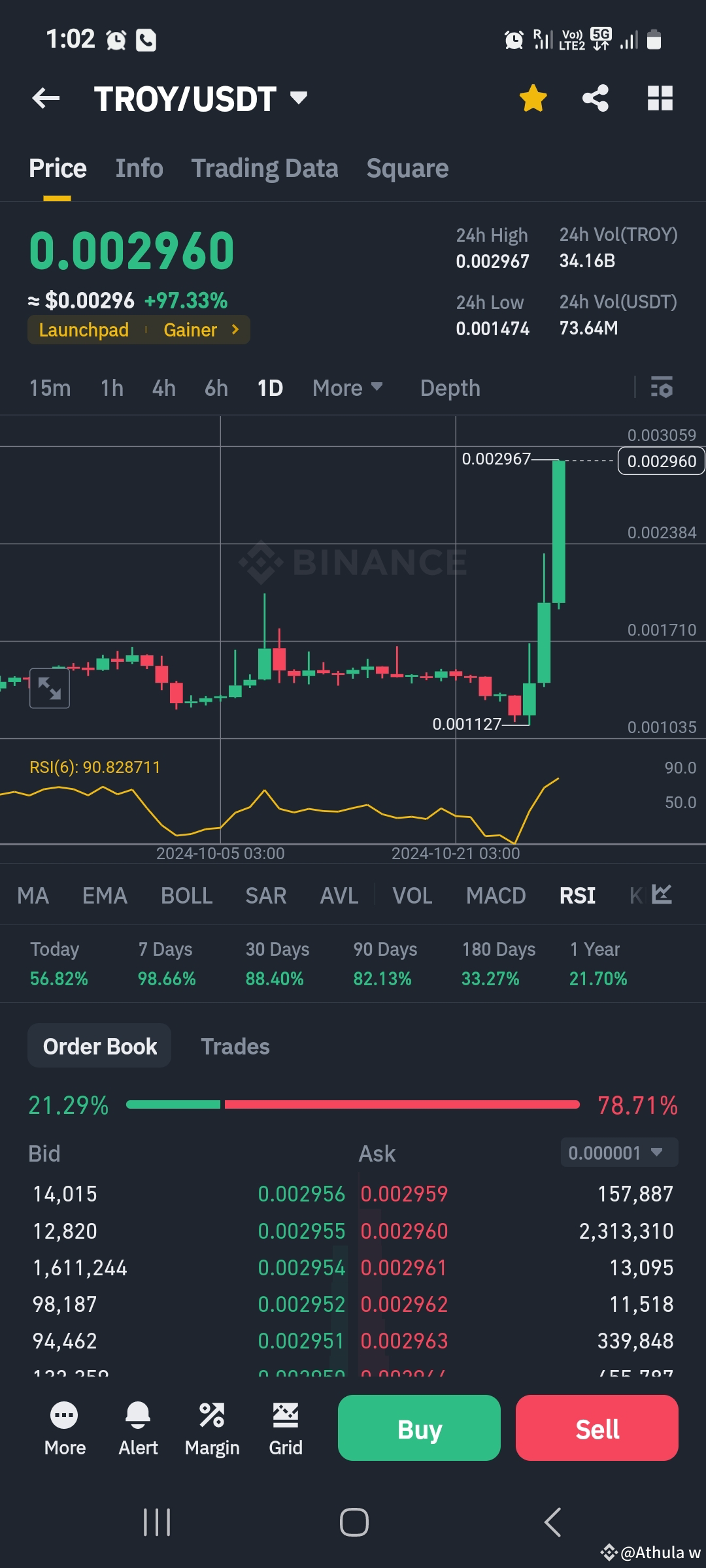Screen dimensions: 706x1568
Task: Open the grid layout icon
Action: (x=660, y=99)
